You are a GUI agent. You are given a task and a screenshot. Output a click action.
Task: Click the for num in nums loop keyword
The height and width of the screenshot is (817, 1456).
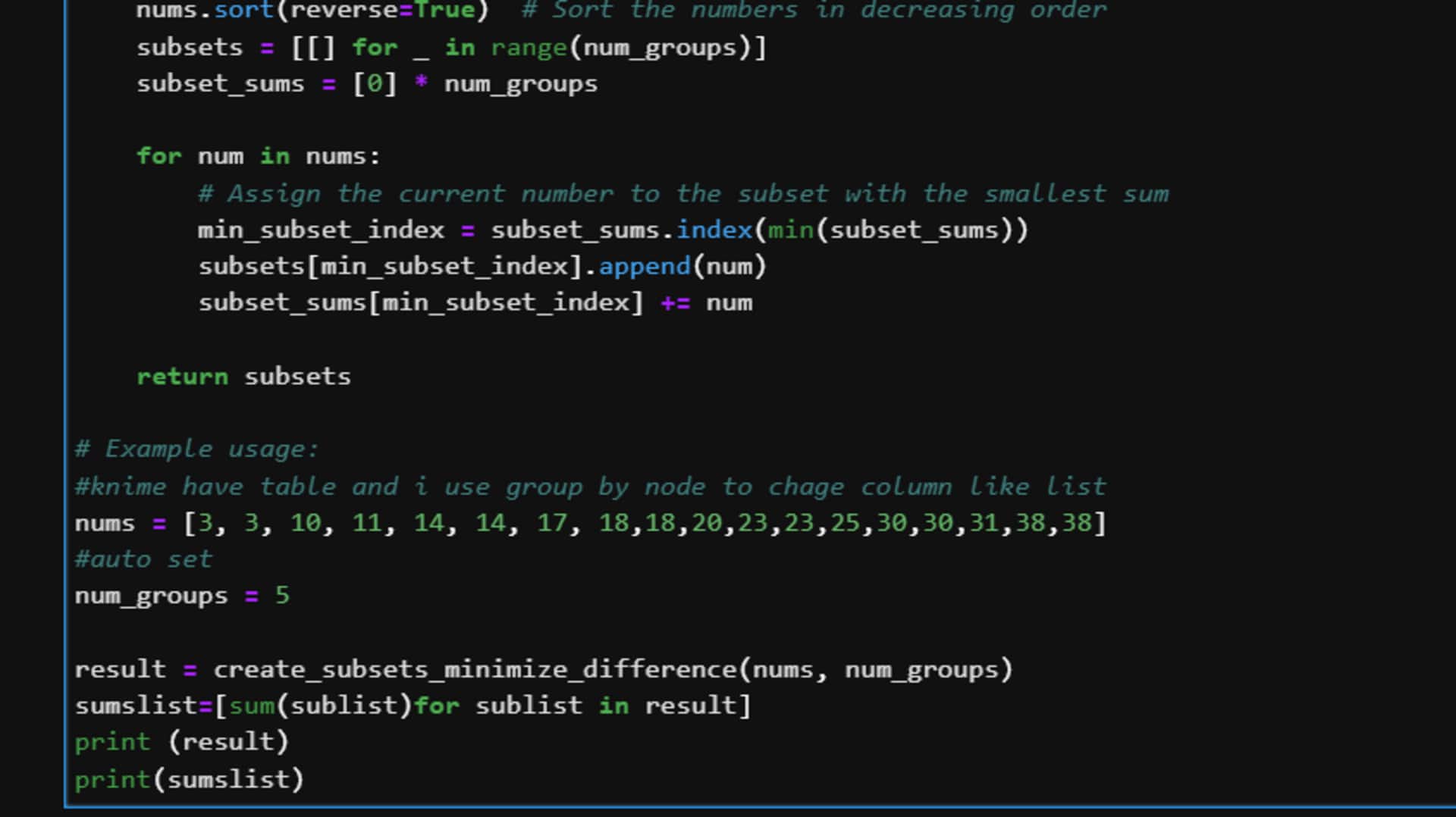point(159,156)
